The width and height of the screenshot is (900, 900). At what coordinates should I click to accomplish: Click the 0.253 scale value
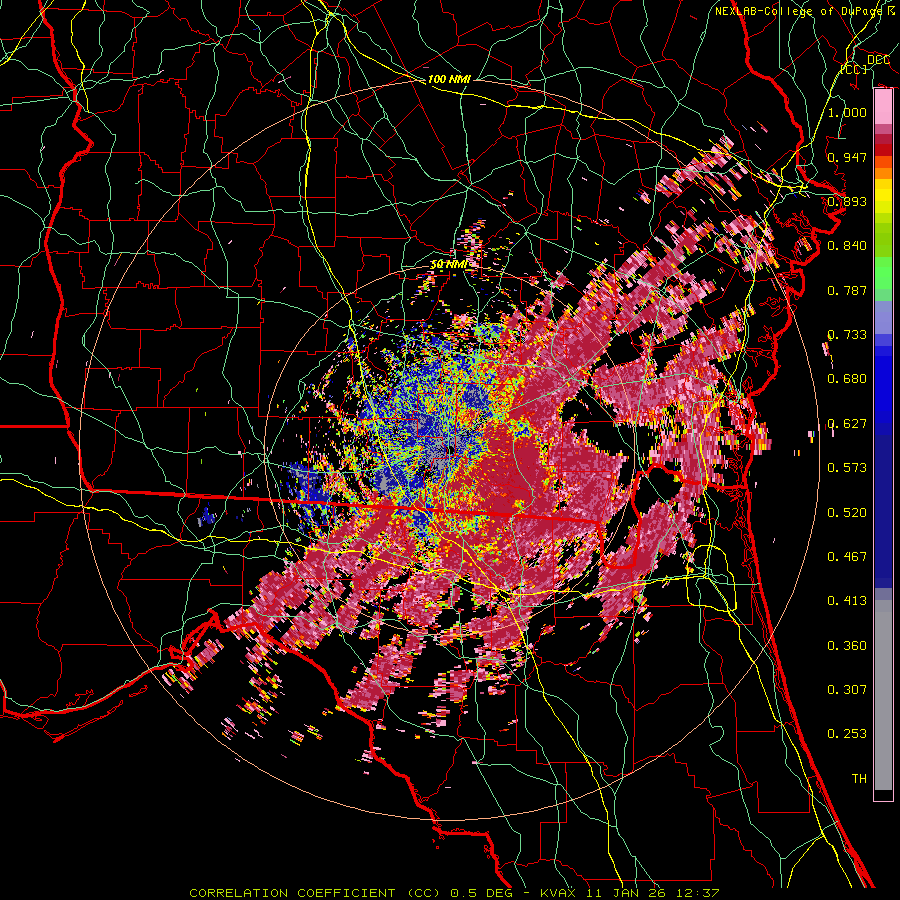pyautogui.click(x=847, y=734)
